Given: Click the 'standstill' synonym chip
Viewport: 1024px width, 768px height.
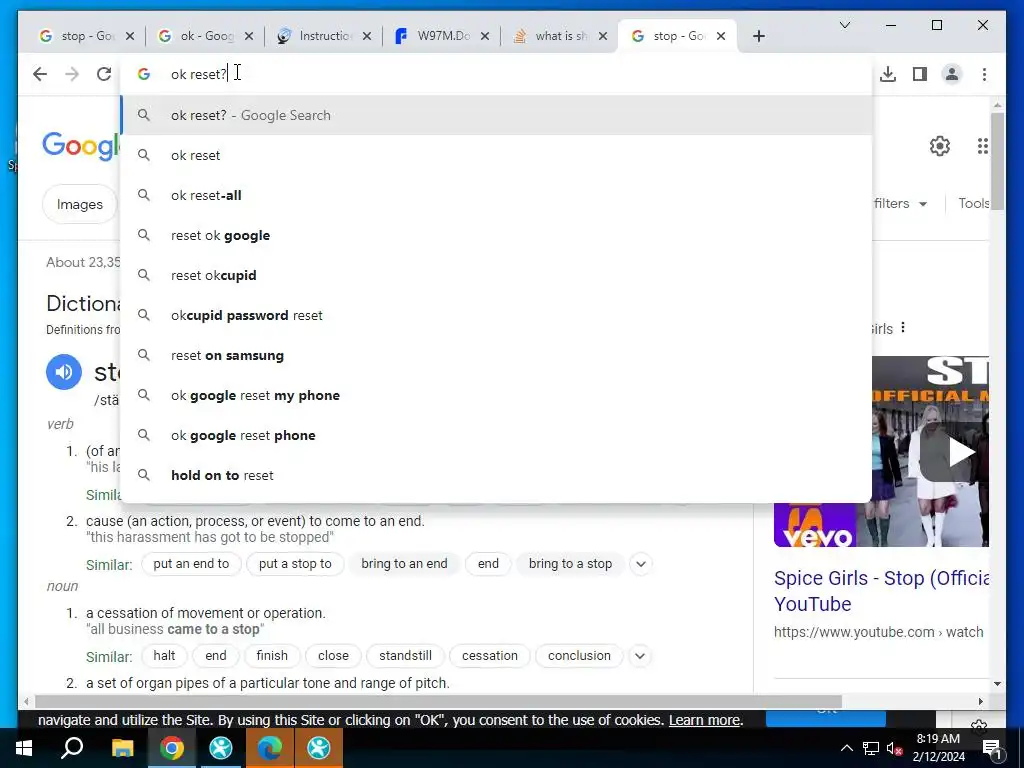Looking at the screenshot, I should tap(406, 656).
